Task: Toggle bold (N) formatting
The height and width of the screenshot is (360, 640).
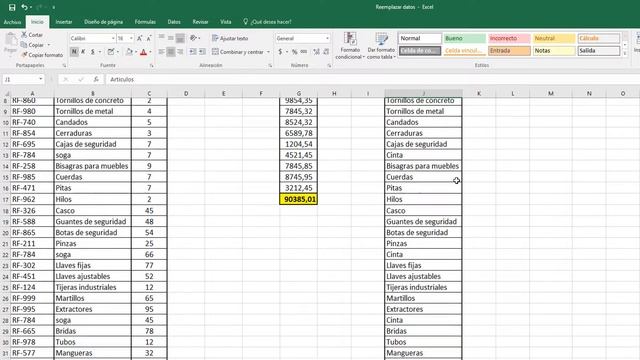Action: pyautogui.click(x=74, y=52)
